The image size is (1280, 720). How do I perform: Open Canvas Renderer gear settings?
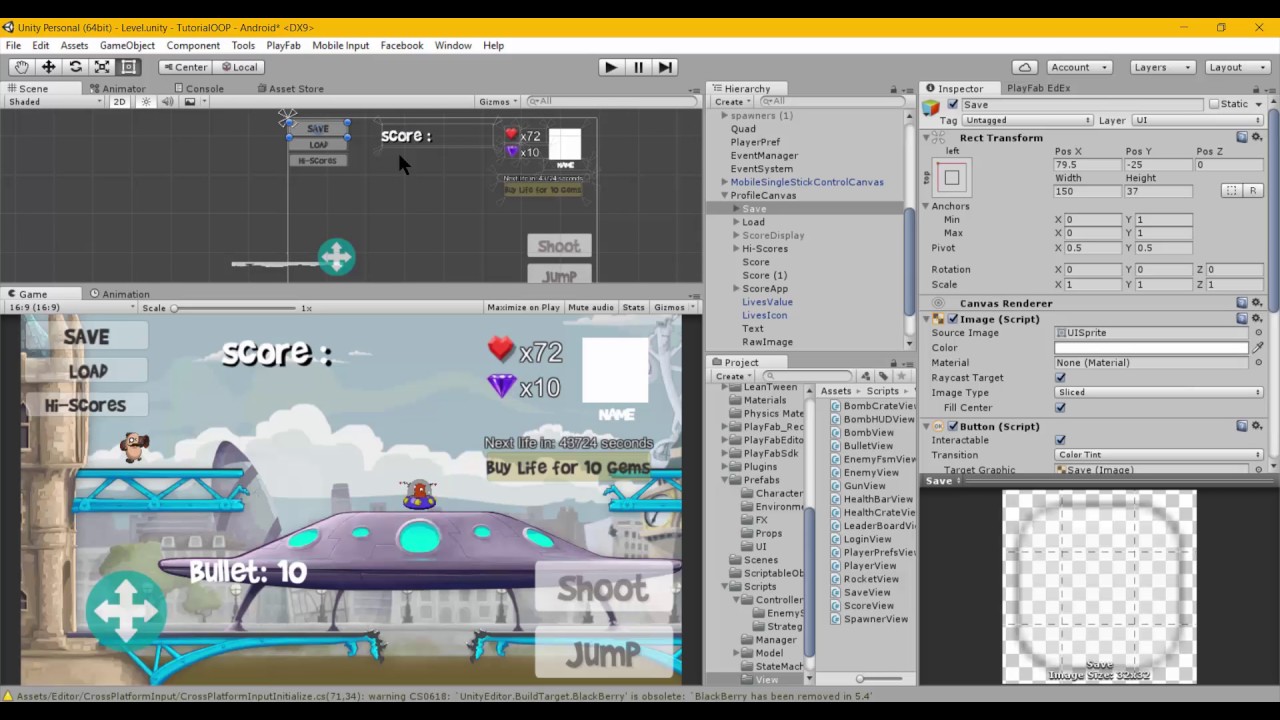(x=1257, y=303)
